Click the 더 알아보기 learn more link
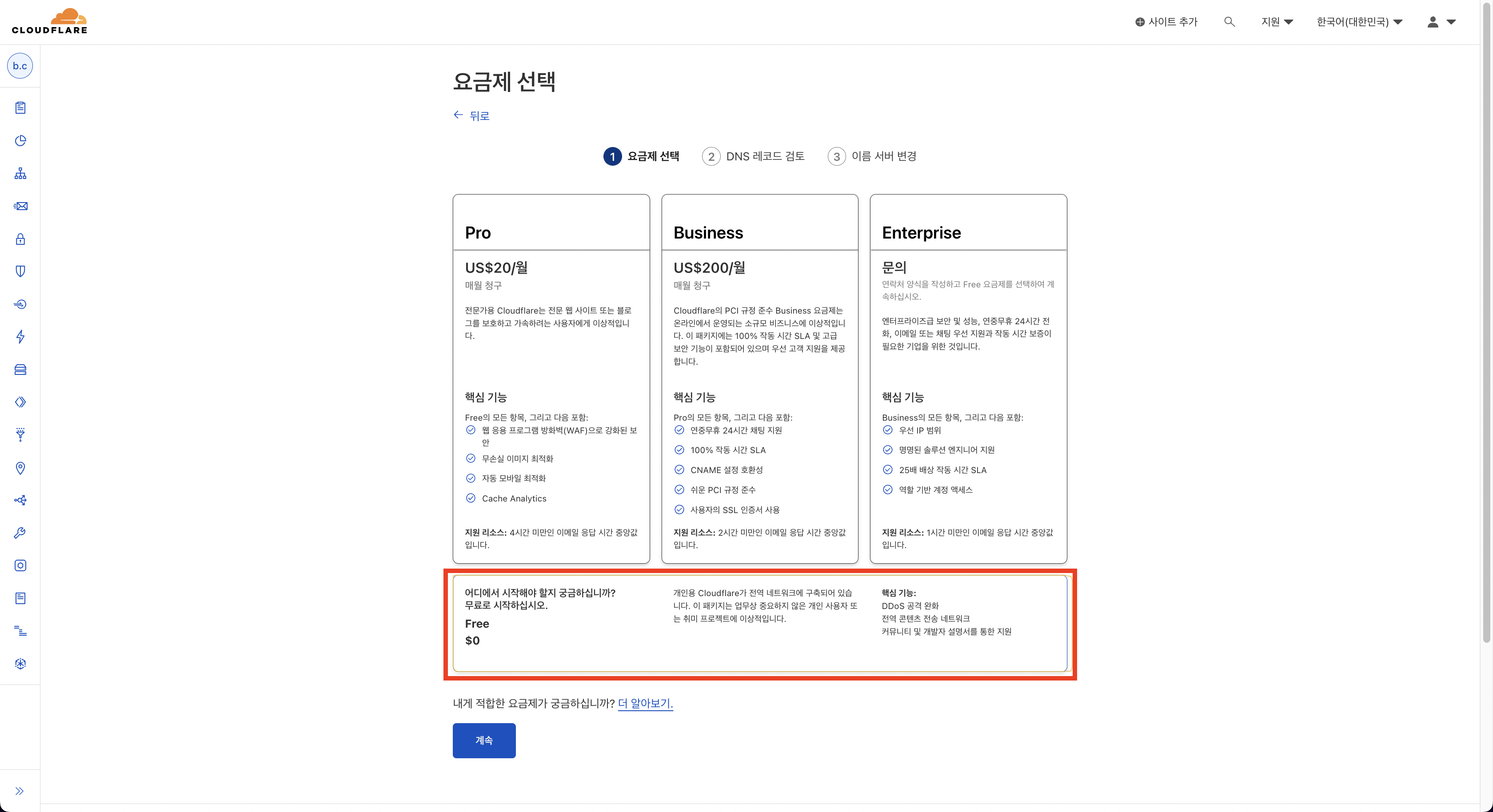 [x=645, y=703]
